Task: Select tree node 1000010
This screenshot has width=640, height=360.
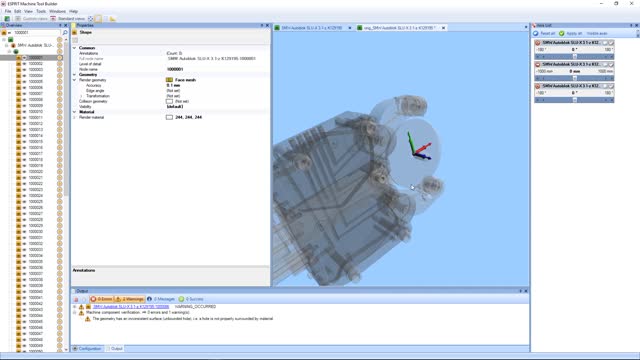Action: pos(36,111)
